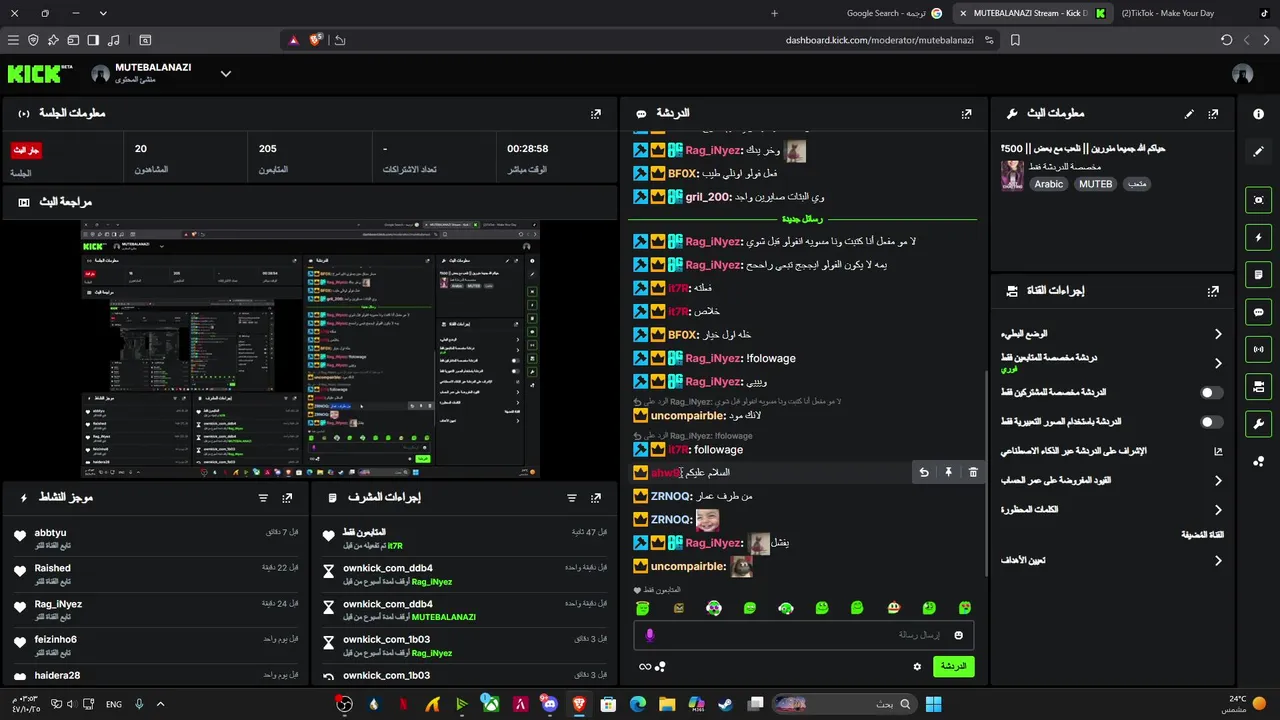Screen dimensions: 1280x720
Task: Expand the MUTEBALANAZI channel dropdown
Action: (x=226, y=74)
